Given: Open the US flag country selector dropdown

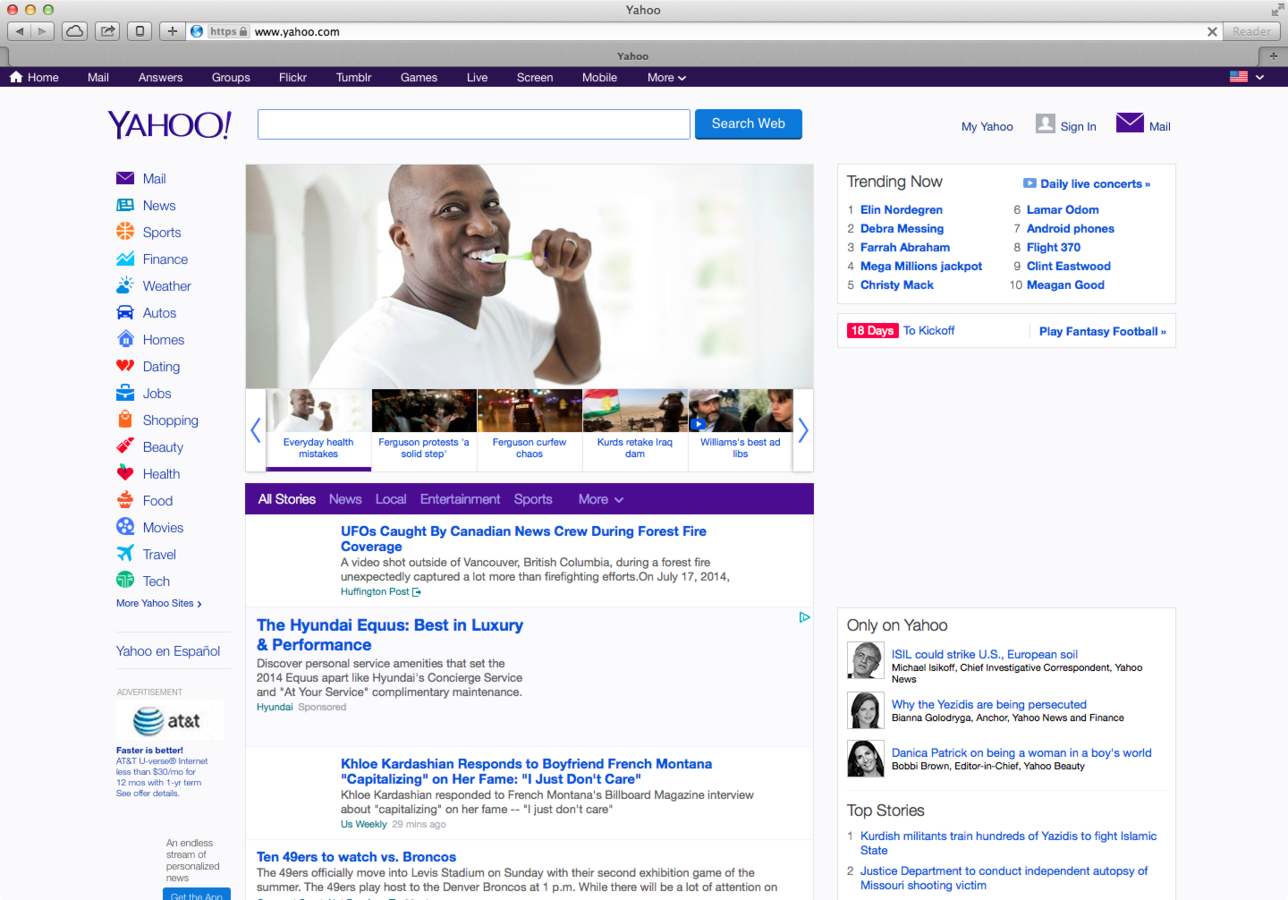Looking at the screenshot, I should (x=1248, y=76).
